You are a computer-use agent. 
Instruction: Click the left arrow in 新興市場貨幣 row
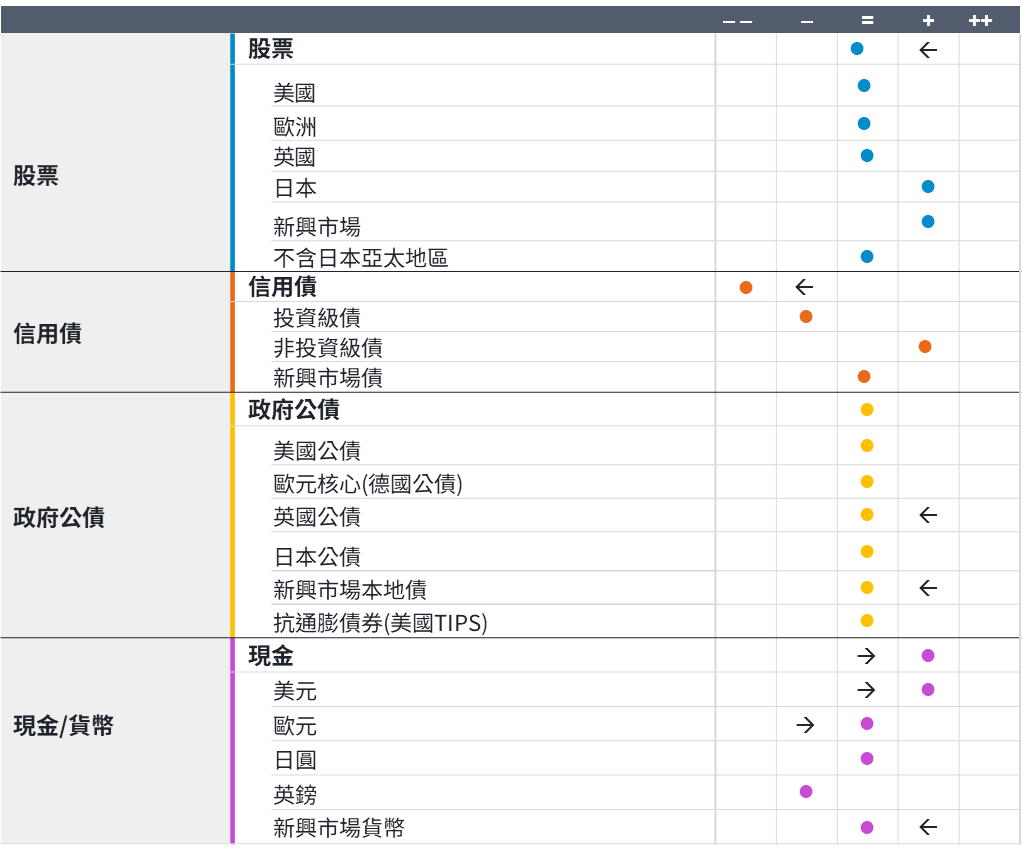(927, 827)
